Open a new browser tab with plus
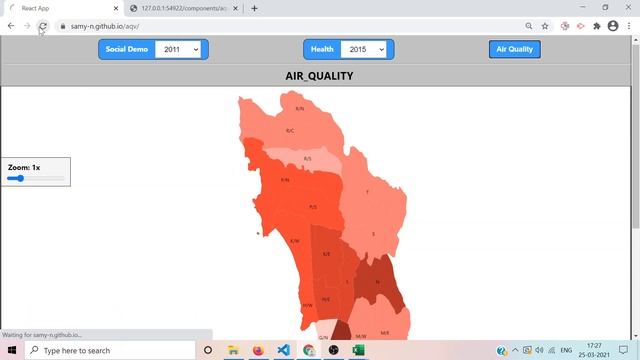This screenshot has width=640, height=360. coord(254,8)
